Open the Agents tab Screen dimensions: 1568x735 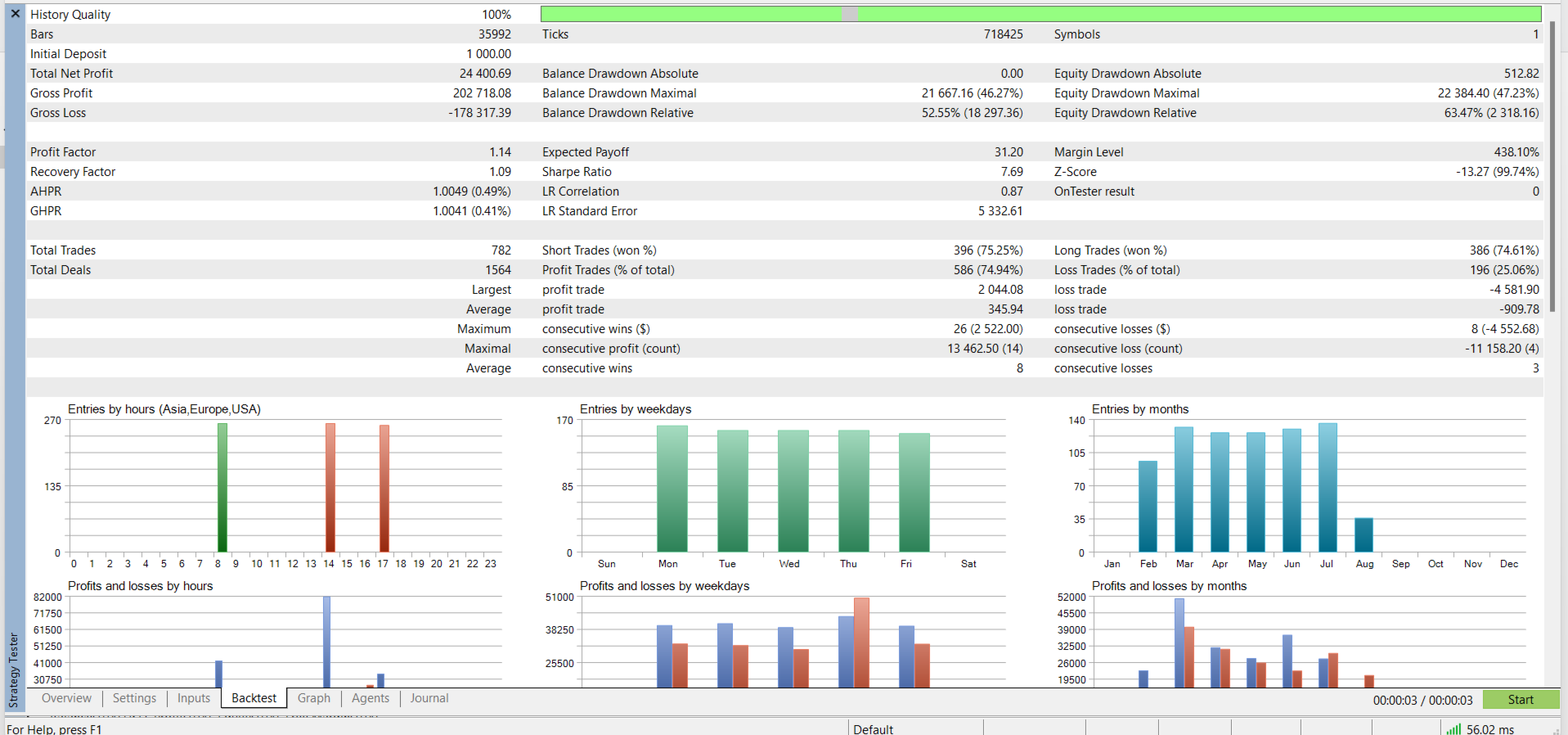click(x=371, y=698)
